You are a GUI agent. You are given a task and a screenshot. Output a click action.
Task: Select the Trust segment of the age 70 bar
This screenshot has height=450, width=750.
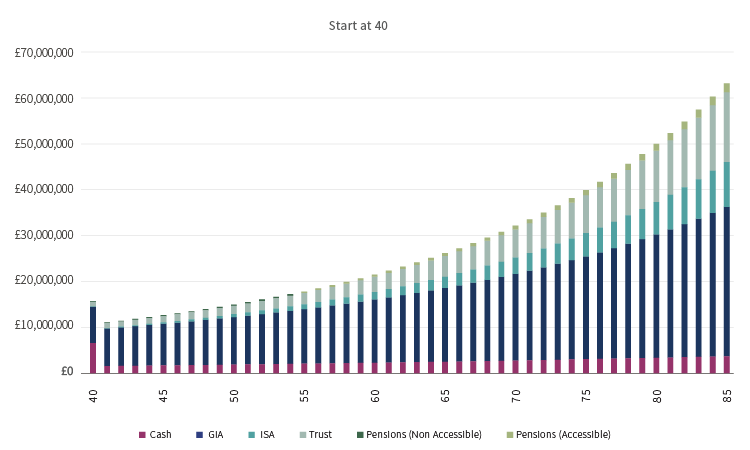click(x=516, y=243)
